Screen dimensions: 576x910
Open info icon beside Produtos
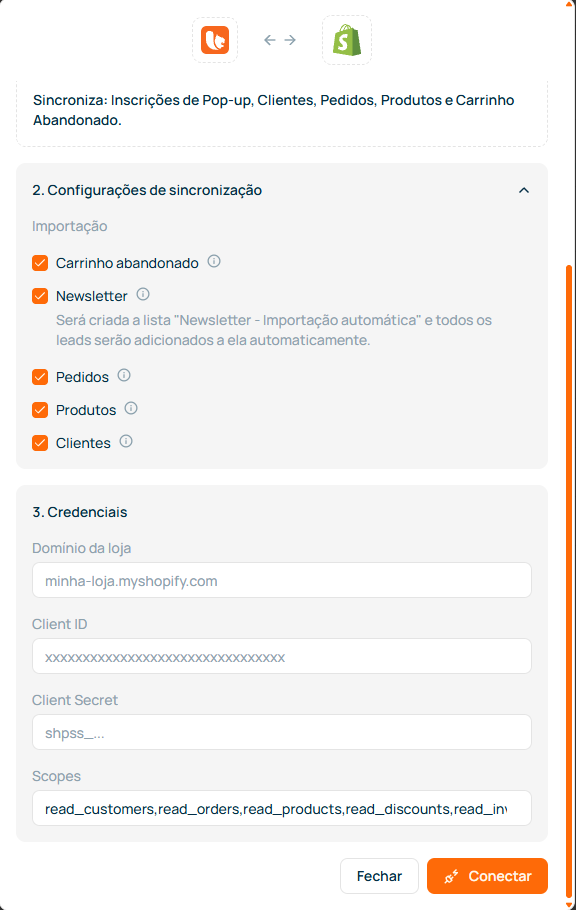[131, 408]
